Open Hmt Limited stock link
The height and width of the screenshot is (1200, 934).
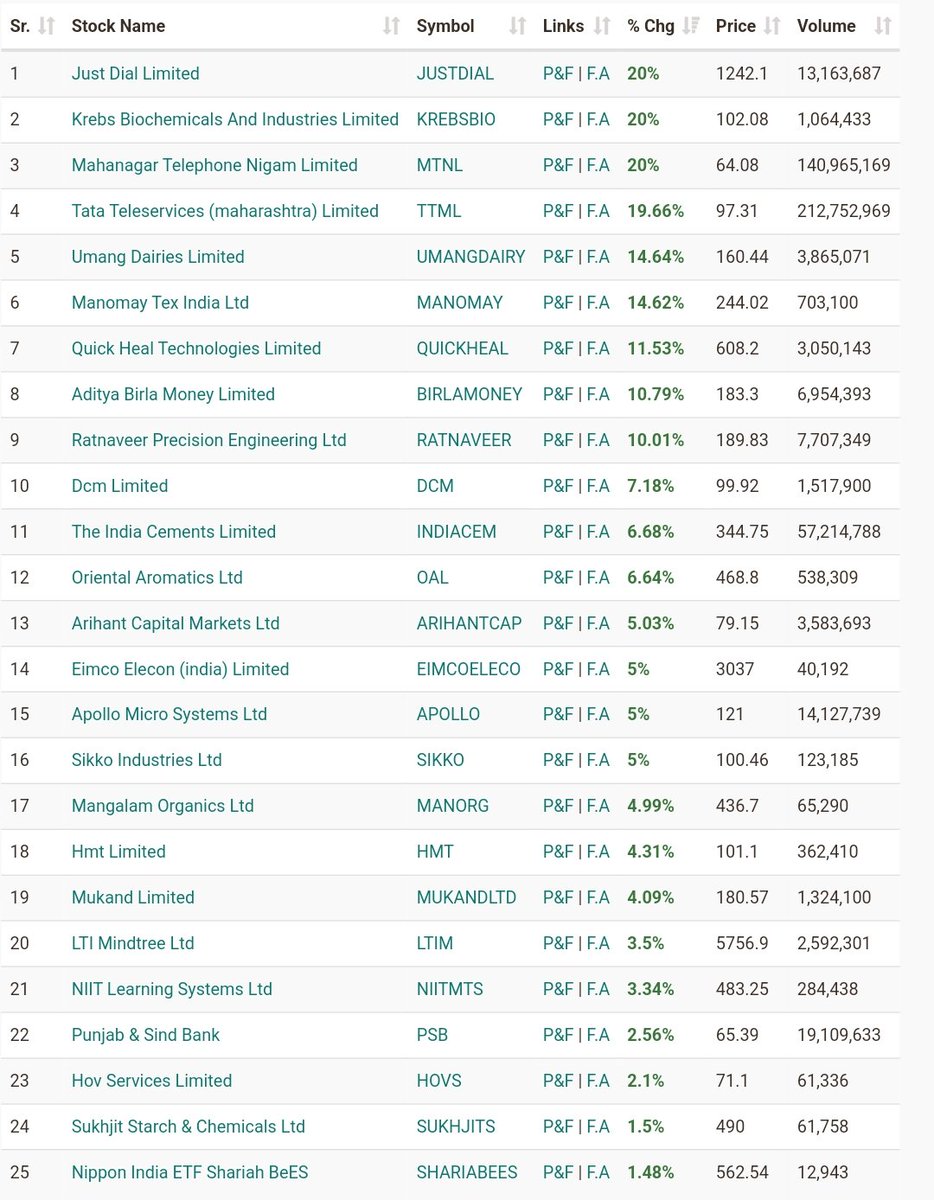119,852
